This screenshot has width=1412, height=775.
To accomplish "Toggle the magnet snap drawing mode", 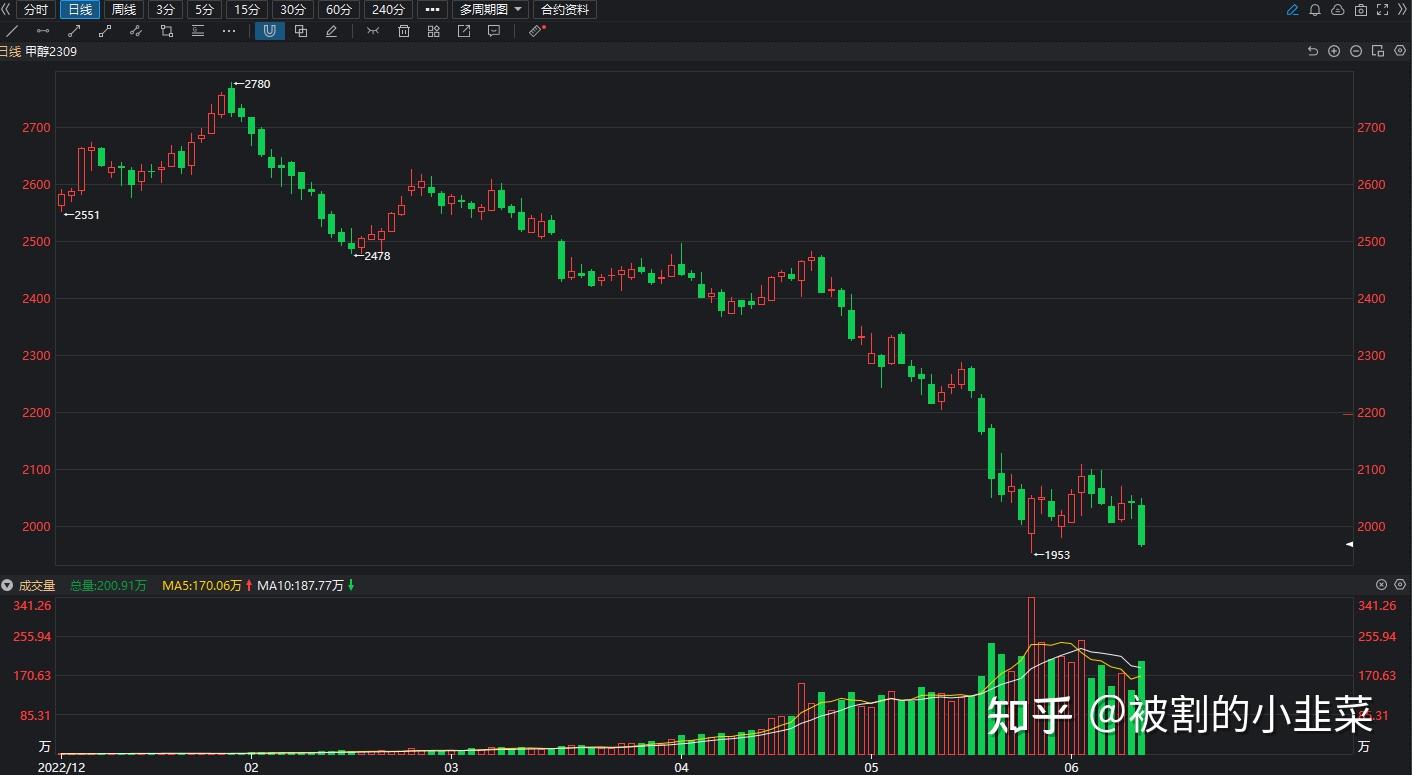I will (x=269, y=31).
